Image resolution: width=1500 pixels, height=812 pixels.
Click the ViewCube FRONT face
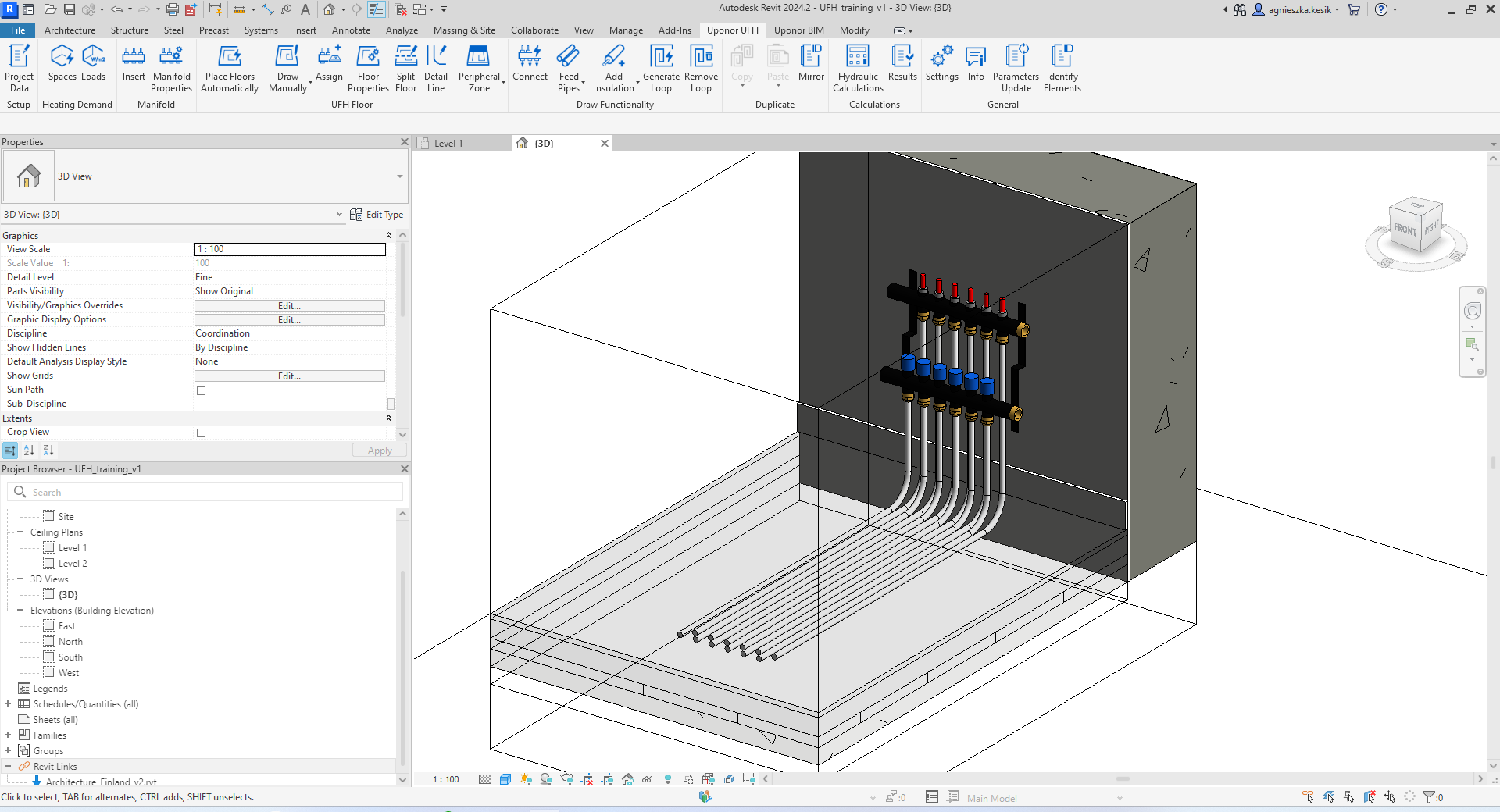pyautogui.click(x=1405, y=230)
